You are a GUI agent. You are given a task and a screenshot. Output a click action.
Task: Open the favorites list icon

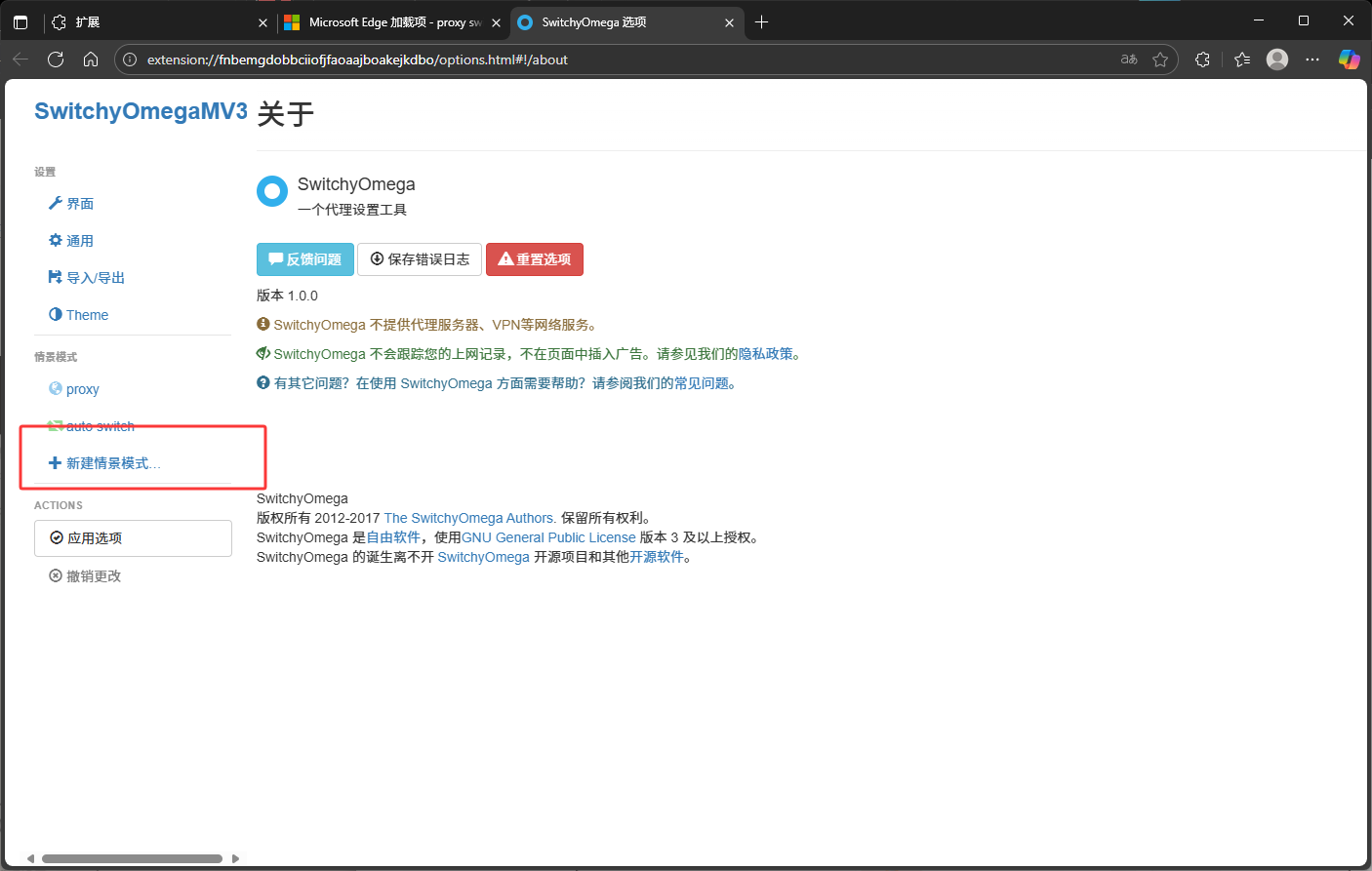pos(1242,59)
